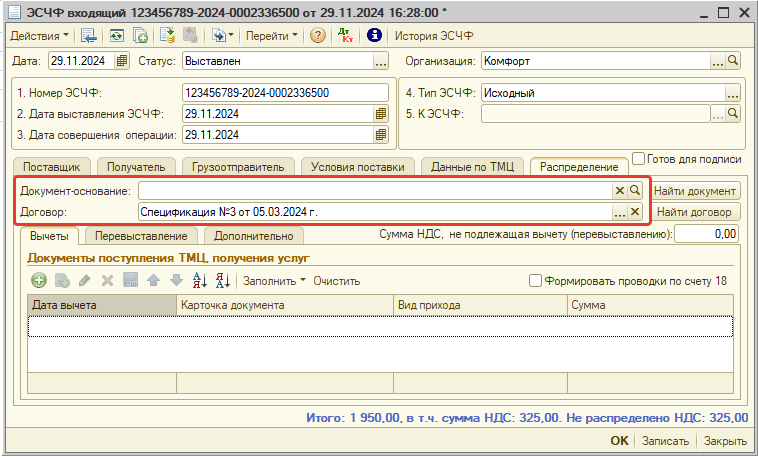
Task: Open the Заполнить dropdown
Action: pyautogui.click(x=274, y=281)
